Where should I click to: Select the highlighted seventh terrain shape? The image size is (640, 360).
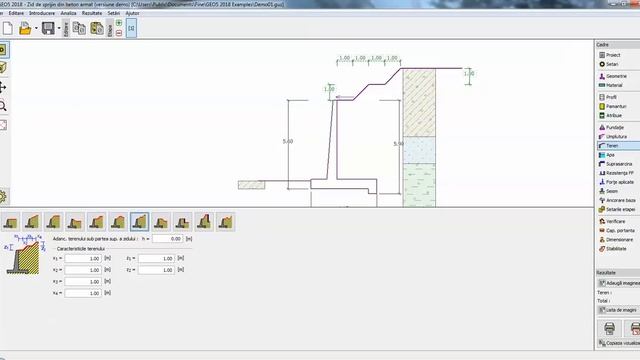[140, 222]
